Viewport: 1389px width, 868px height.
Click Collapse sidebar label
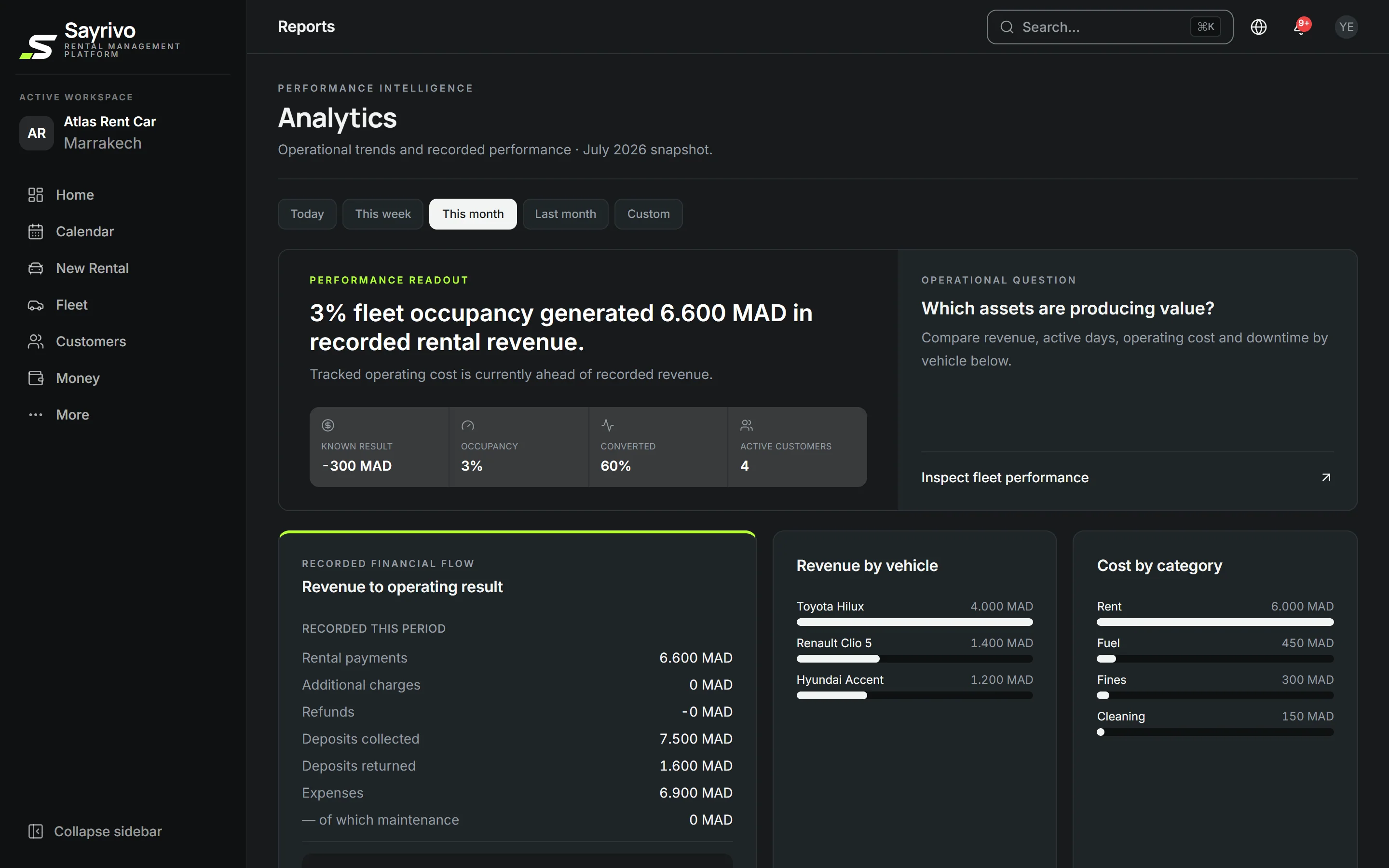coord(108,831)
